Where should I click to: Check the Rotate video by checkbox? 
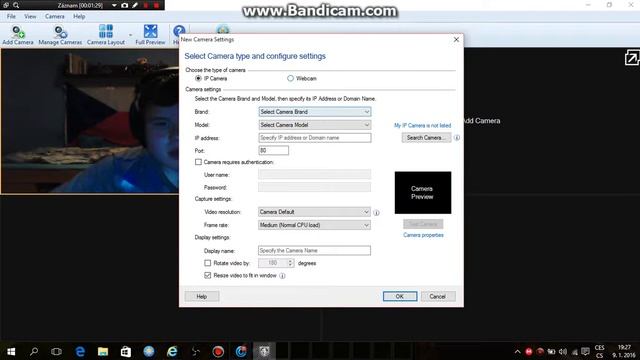point(207,263)
